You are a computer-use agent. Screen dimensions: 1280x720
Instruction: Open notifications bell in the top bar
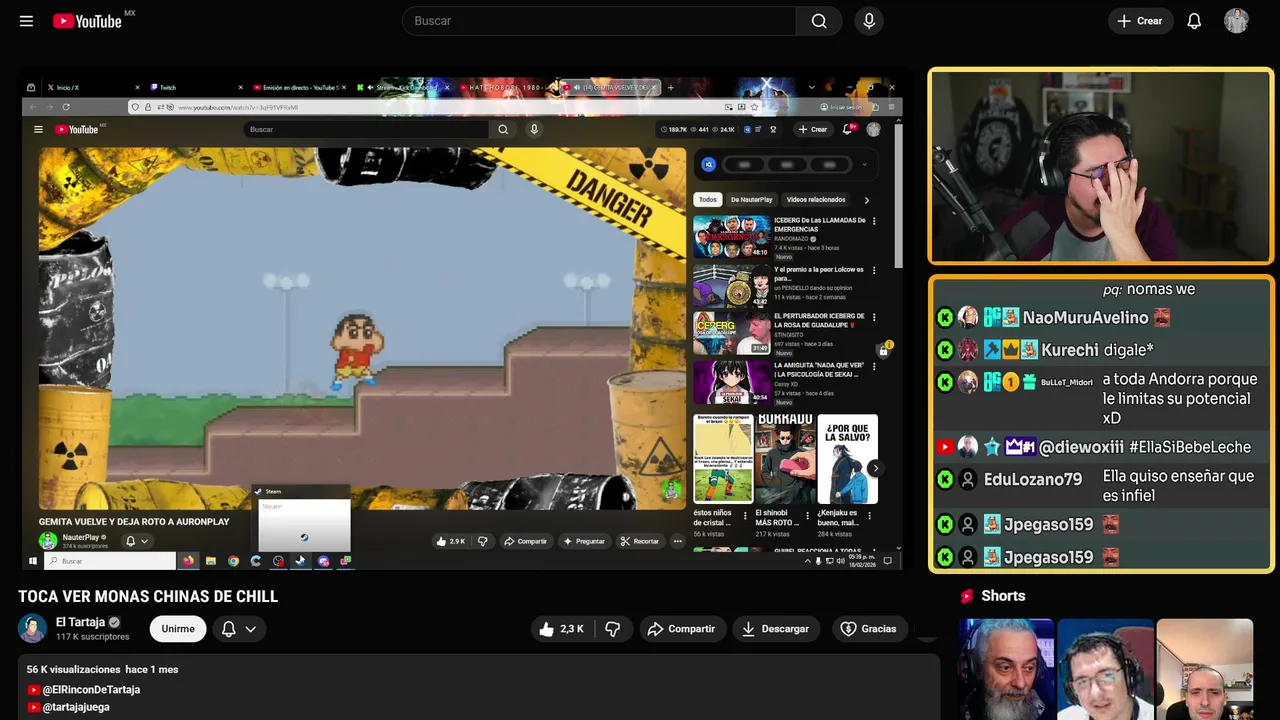pos(1194,21)
